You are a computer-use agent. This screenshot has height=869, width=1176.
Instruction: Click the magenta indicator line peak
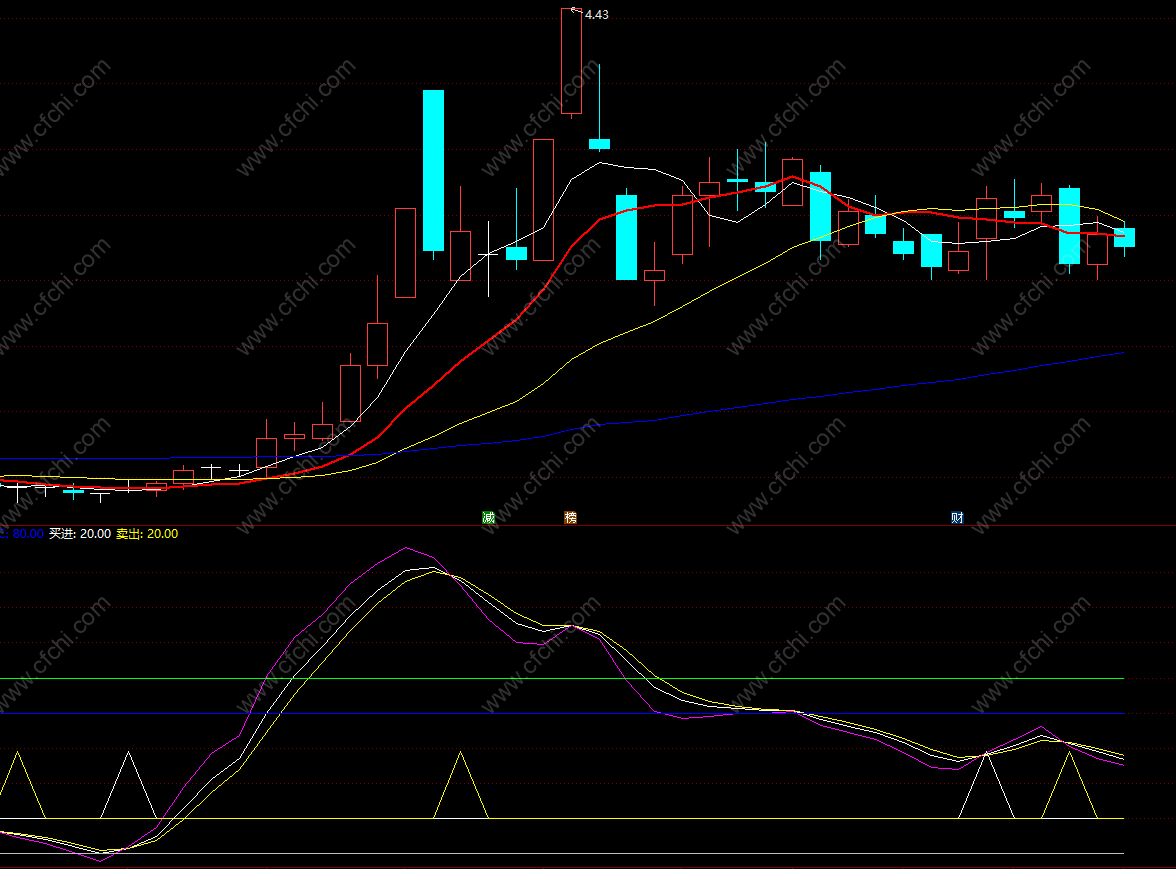pos(406,548)
